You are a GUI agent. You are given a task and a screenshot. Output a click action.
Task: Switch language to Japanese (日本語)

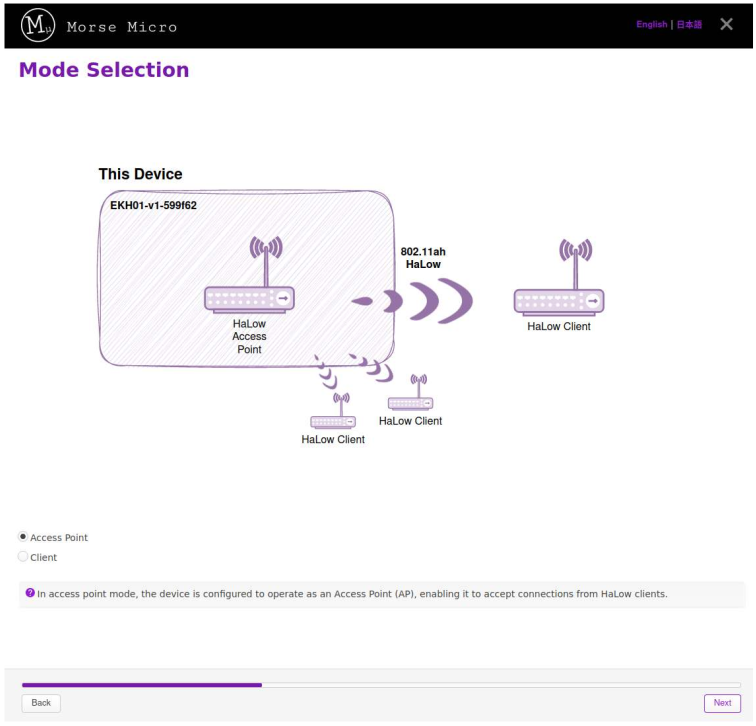pyautogui.click(x=689, y=25)
